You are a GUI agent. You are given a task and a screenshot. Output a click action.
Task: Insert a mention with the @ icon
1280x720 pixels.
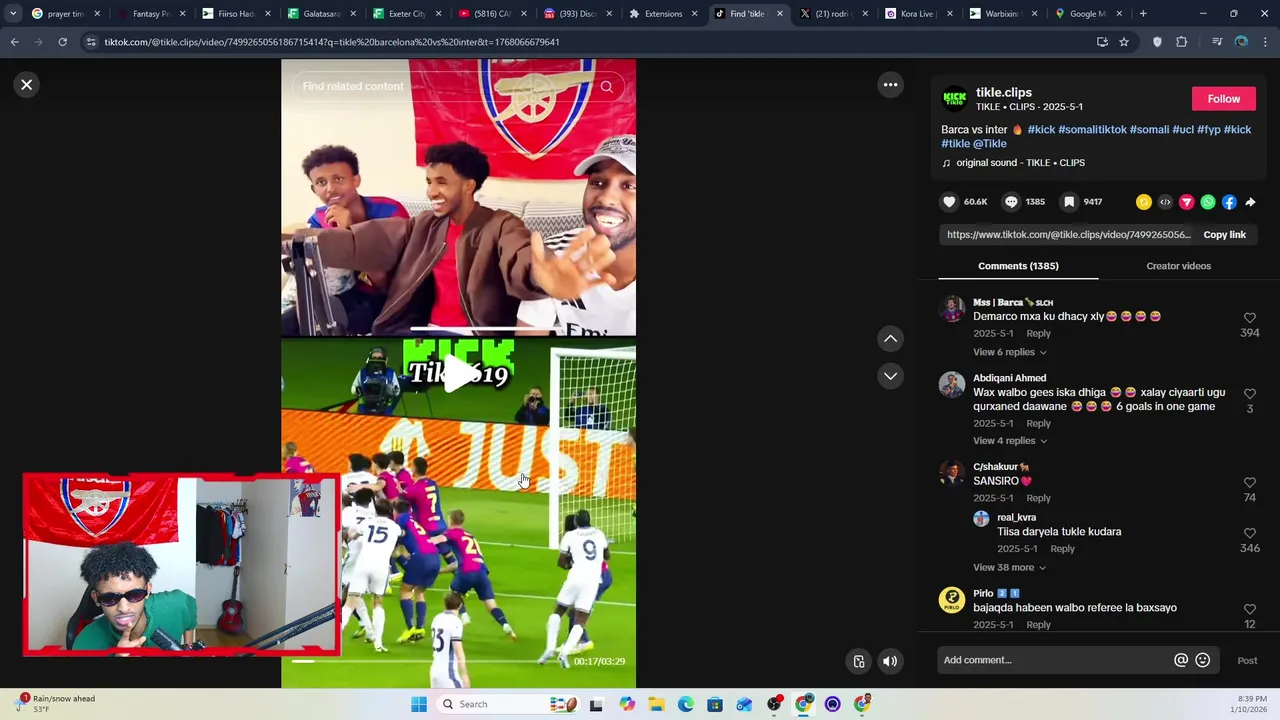1181,660
